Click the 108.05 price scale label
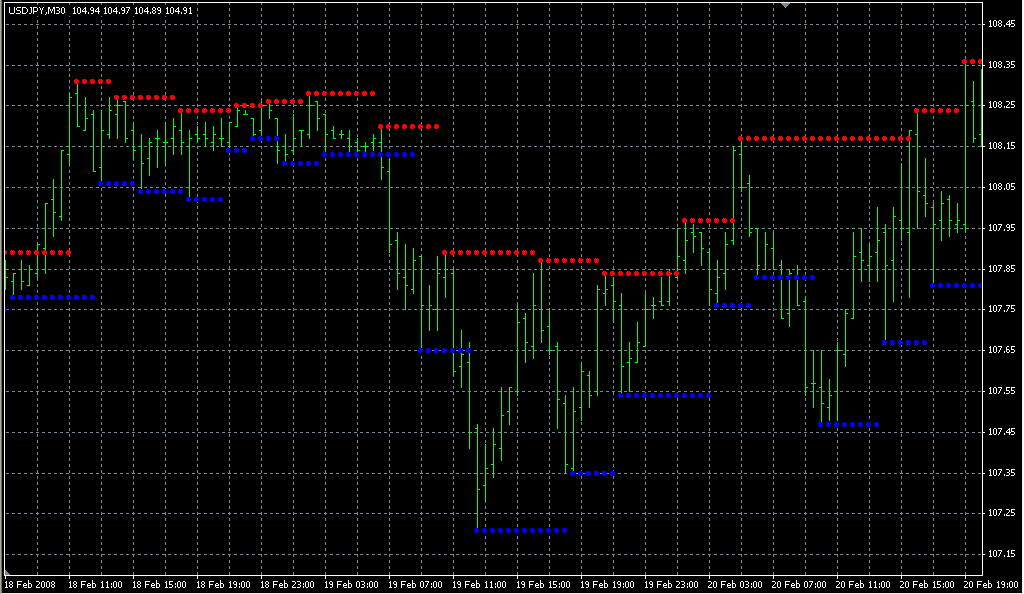Image resolution: width=1024 pixels, height=594 pixels. (1001, 187)
